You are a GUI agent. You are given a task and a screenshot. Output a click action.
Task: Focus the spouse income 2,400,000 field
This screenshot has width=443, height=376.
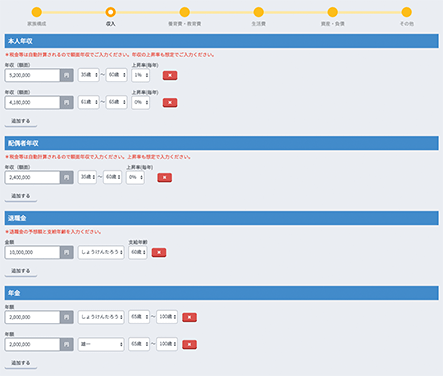click(32, 177)
